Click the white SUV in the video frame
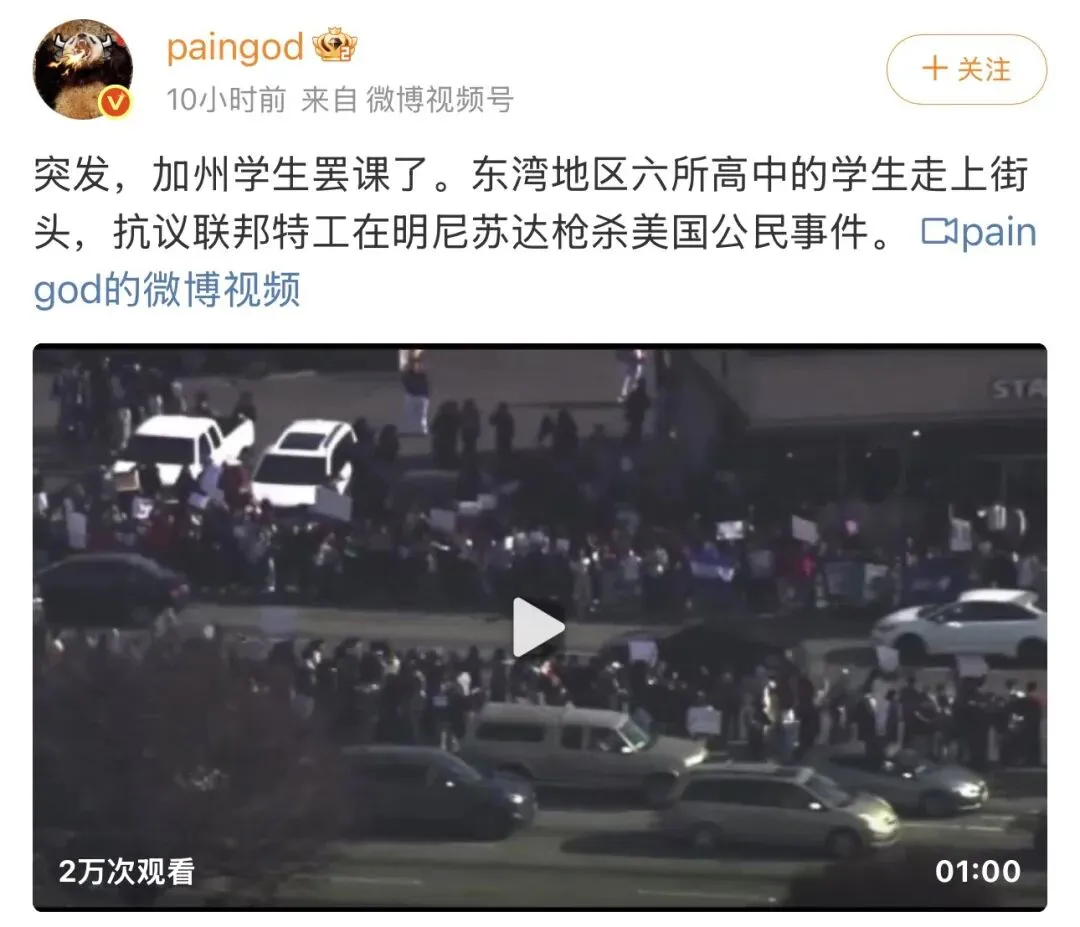Image resolution: width=1080 pixels, height=927 pixels. tap(304, 461)
